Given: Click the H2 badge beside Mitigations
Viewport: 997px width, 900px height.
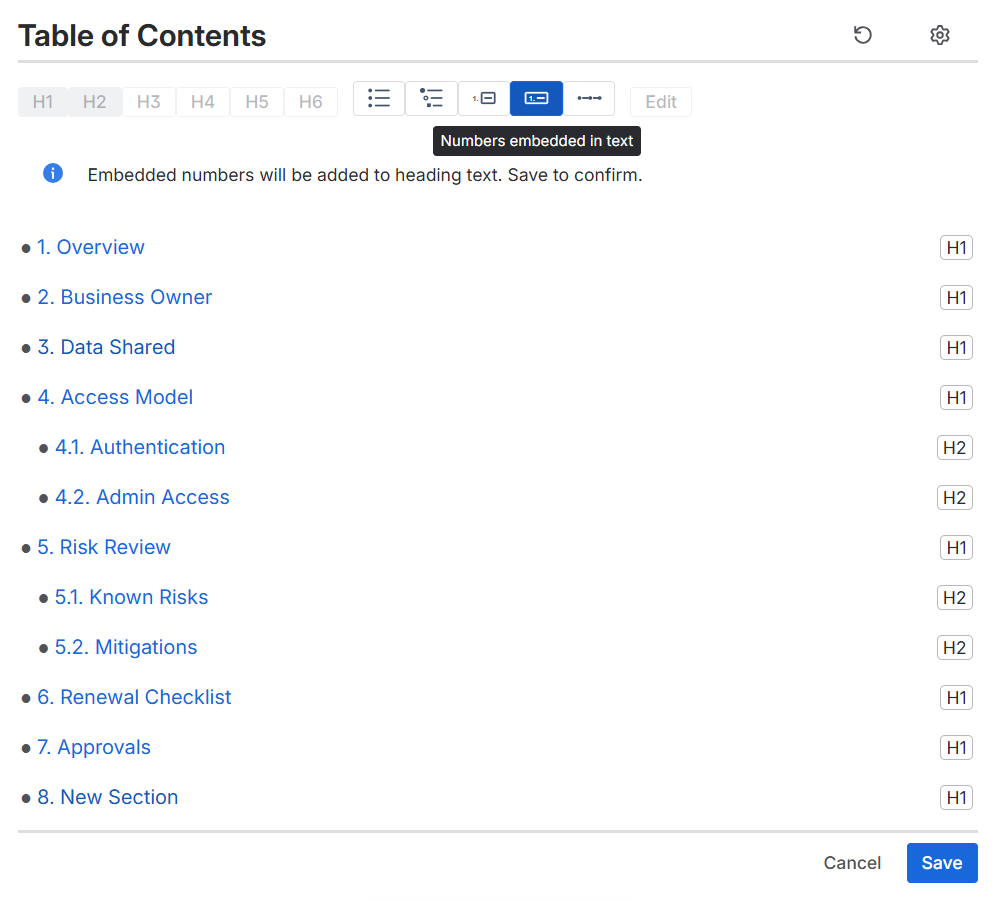Looking at the screenshot, I should pyautogui.click(x=954, y=647).
